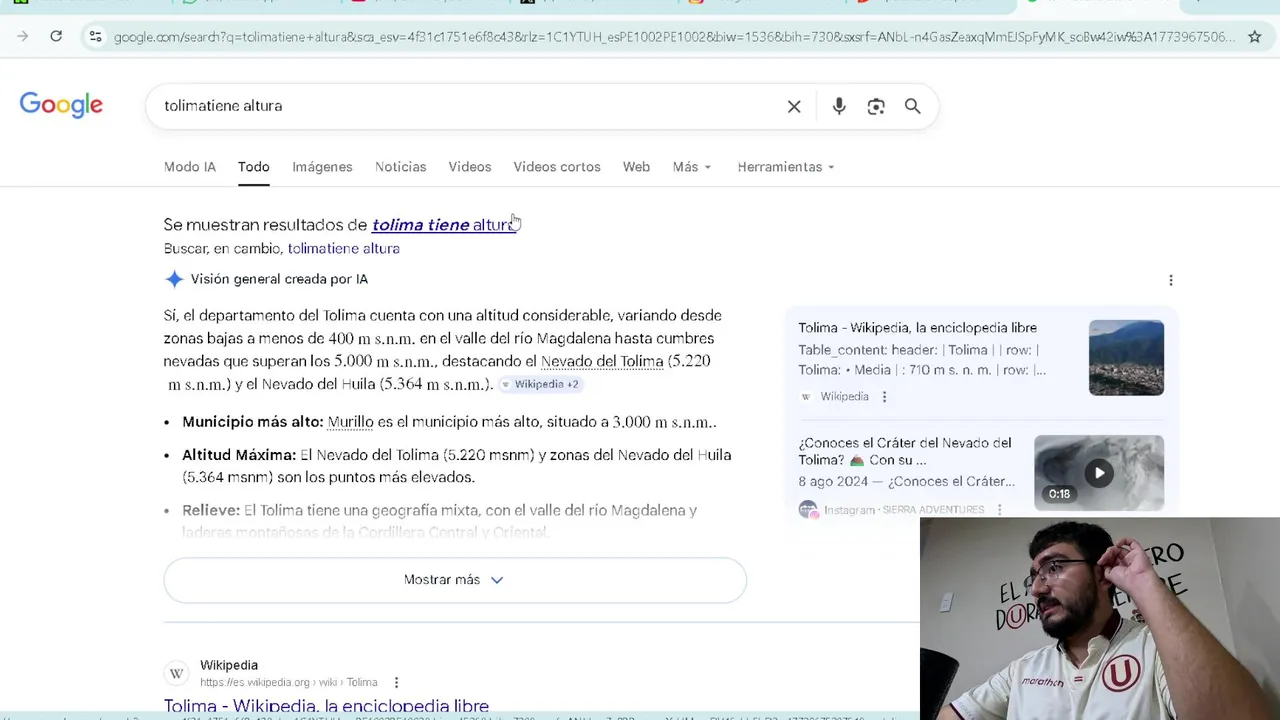1280x720 pixels.
Task: Open Google Lens image search icon
Action: tap(876, 106)
